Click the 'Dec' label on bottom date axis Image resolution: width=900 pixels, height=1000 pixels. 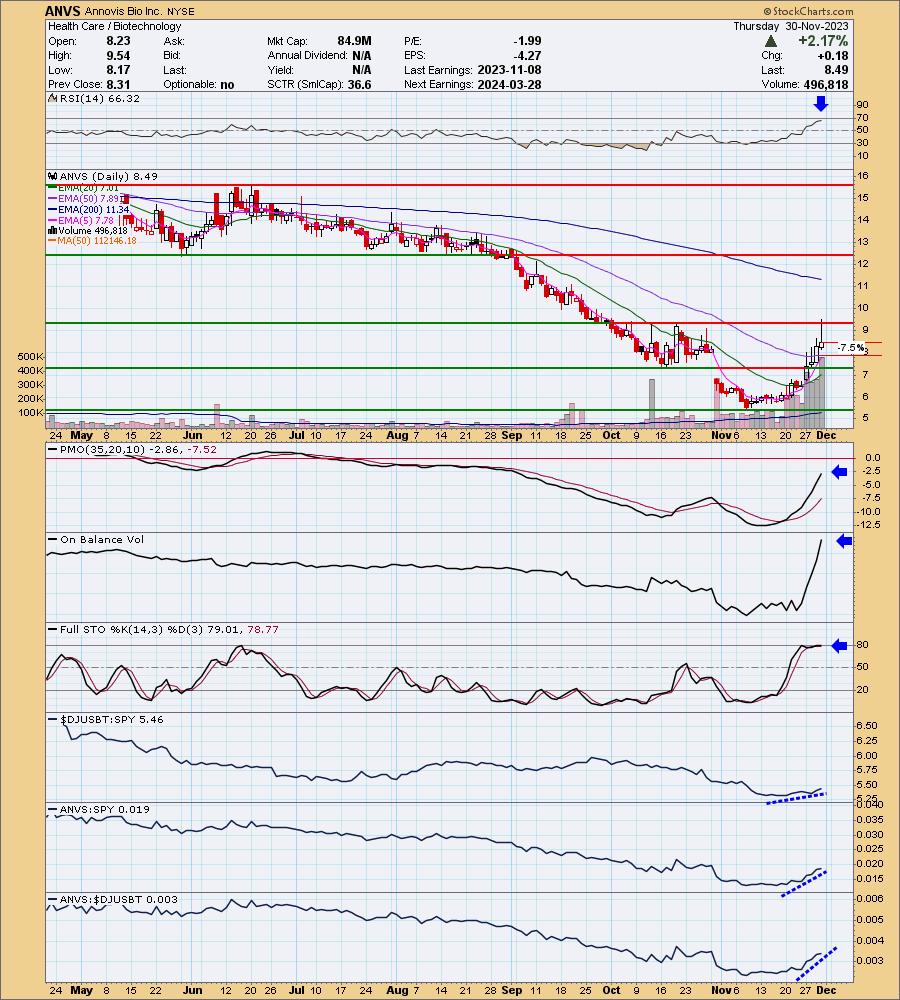tap(826, 990)
